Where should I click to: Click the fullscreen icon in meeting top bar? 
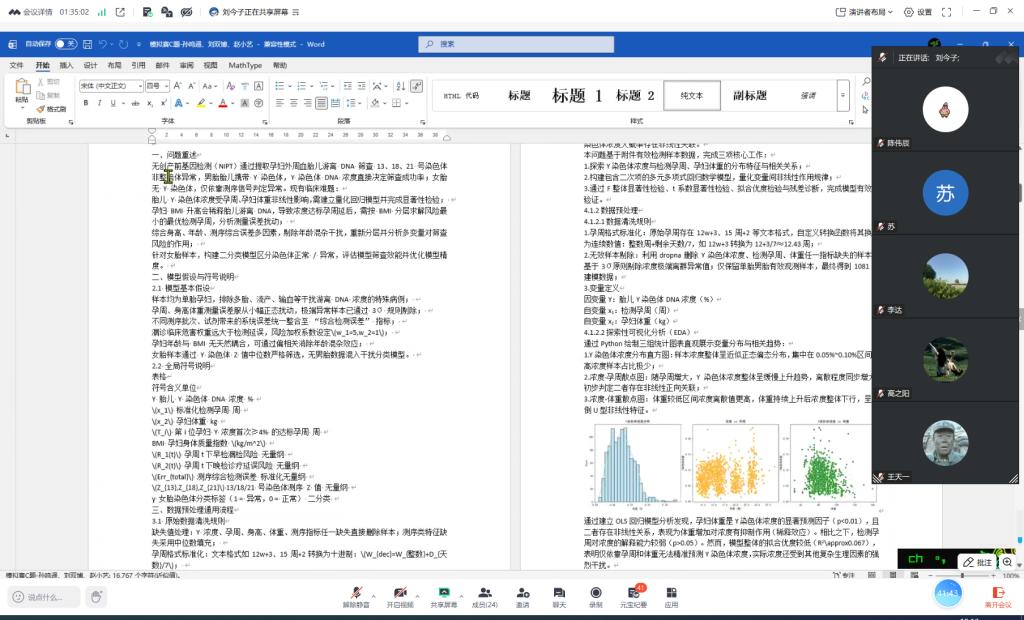coord(946,12)
